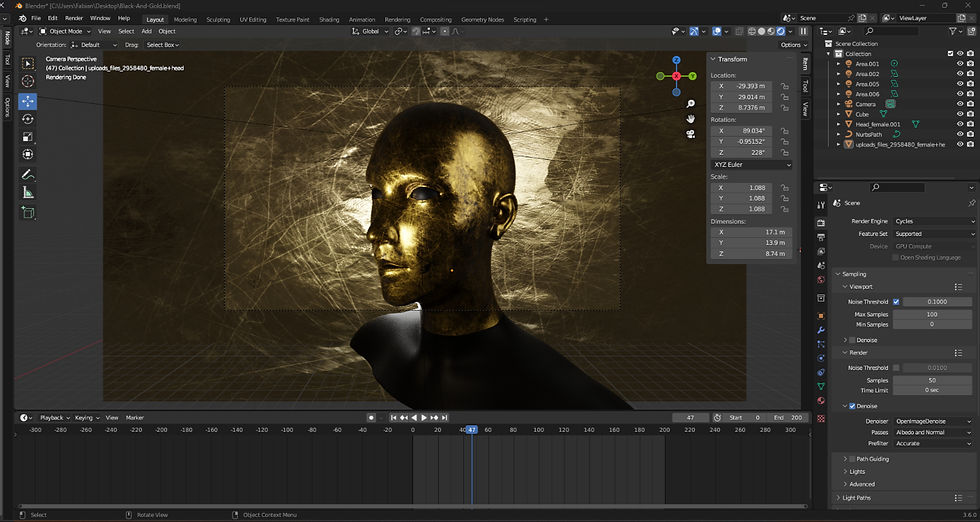The height and width of the screenshot is (522, 980).
Task: Switch to Sculpting workspace tab
Action: point(218,19)
